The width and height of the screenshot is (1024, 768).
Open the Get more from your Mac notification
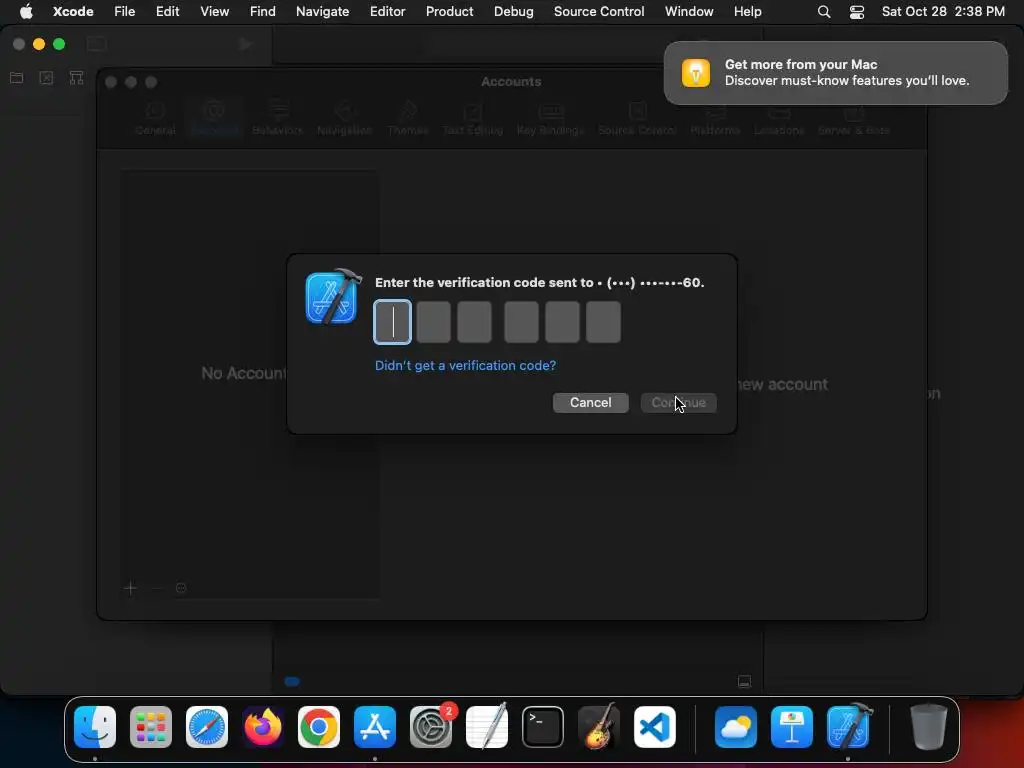click(836, 72)
